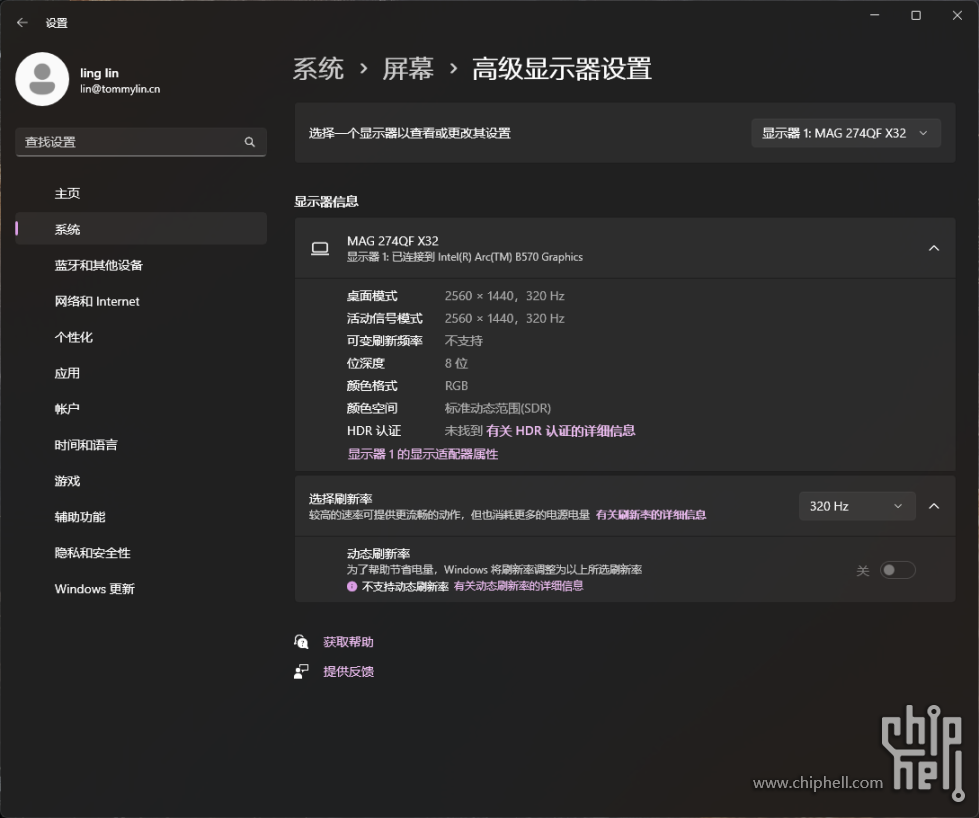The height and width of the screenshot is (818, 979).
Task: Click the 活动信号模式 value 2560 × 1440, 320 Hz
Action: (504, 318)
